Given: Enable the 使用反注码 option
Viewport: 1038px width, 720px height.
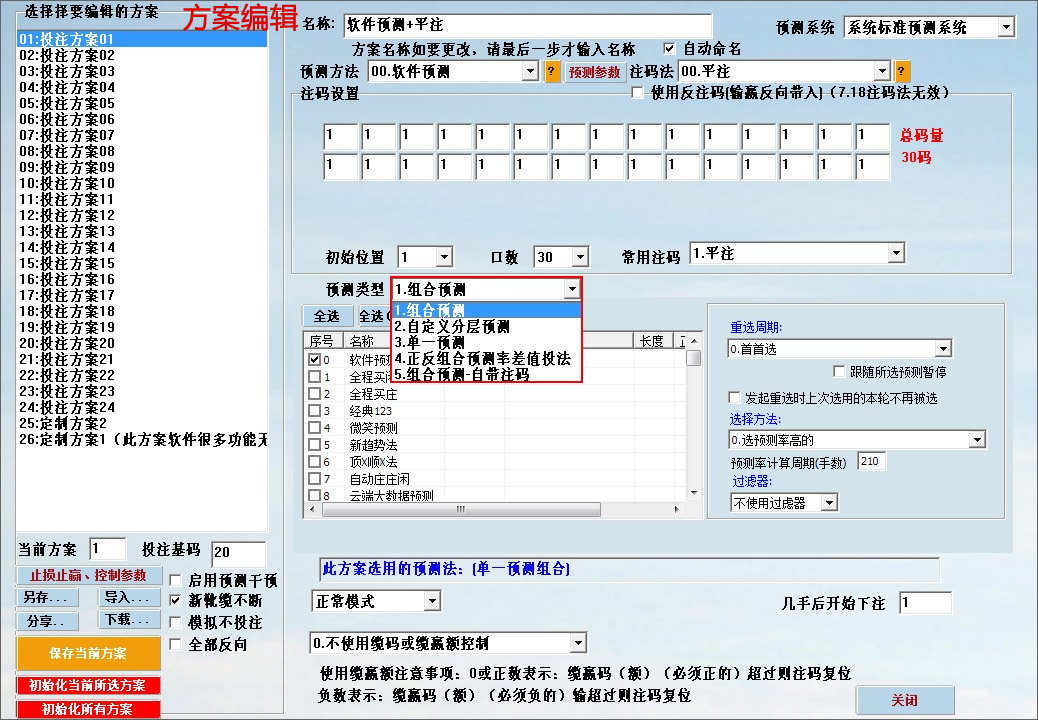Looking at the screenshot, I should pos(636,93).
